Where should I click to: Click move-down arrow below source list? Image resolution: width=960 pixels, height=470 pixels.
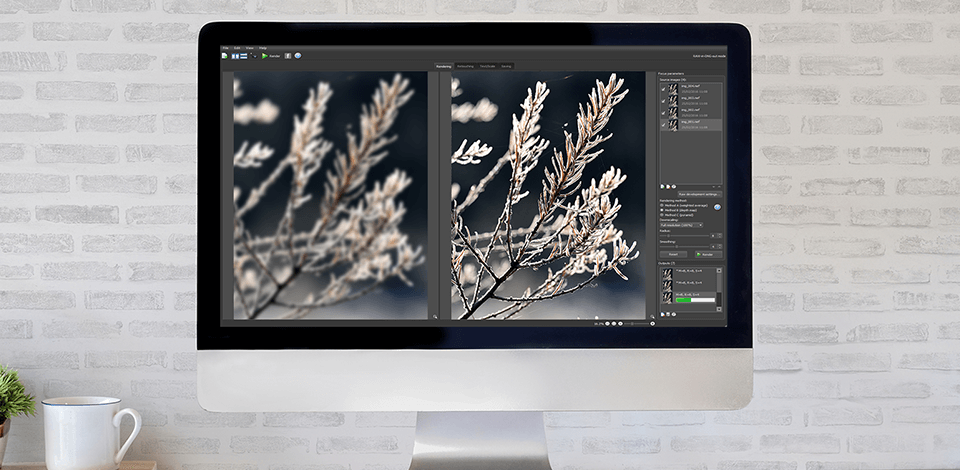(x=713, y=187)
